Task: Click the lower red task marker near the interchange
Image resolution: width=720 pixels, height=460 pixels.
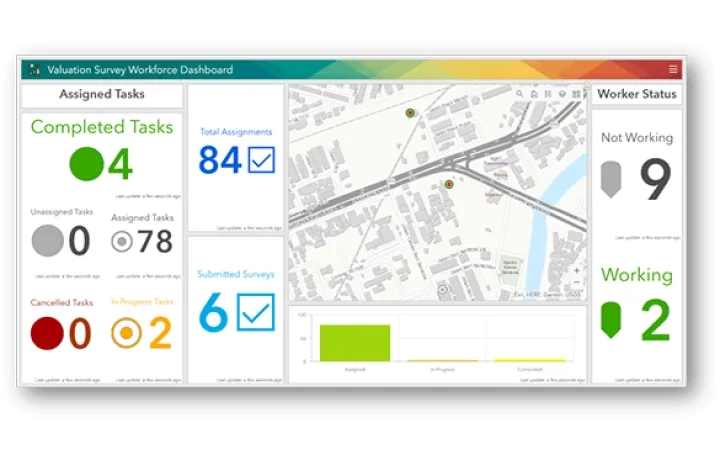Action: pos(449,184)
